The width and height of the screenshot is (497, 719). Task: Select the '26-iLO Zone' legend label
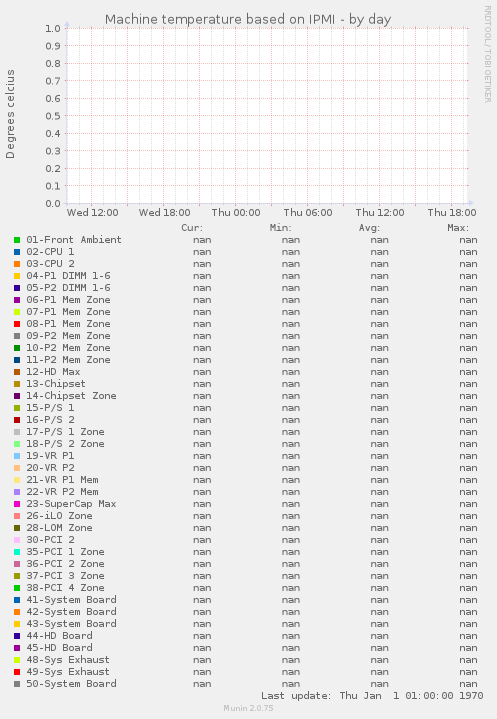pyautogui.click(x=59, y=516)
